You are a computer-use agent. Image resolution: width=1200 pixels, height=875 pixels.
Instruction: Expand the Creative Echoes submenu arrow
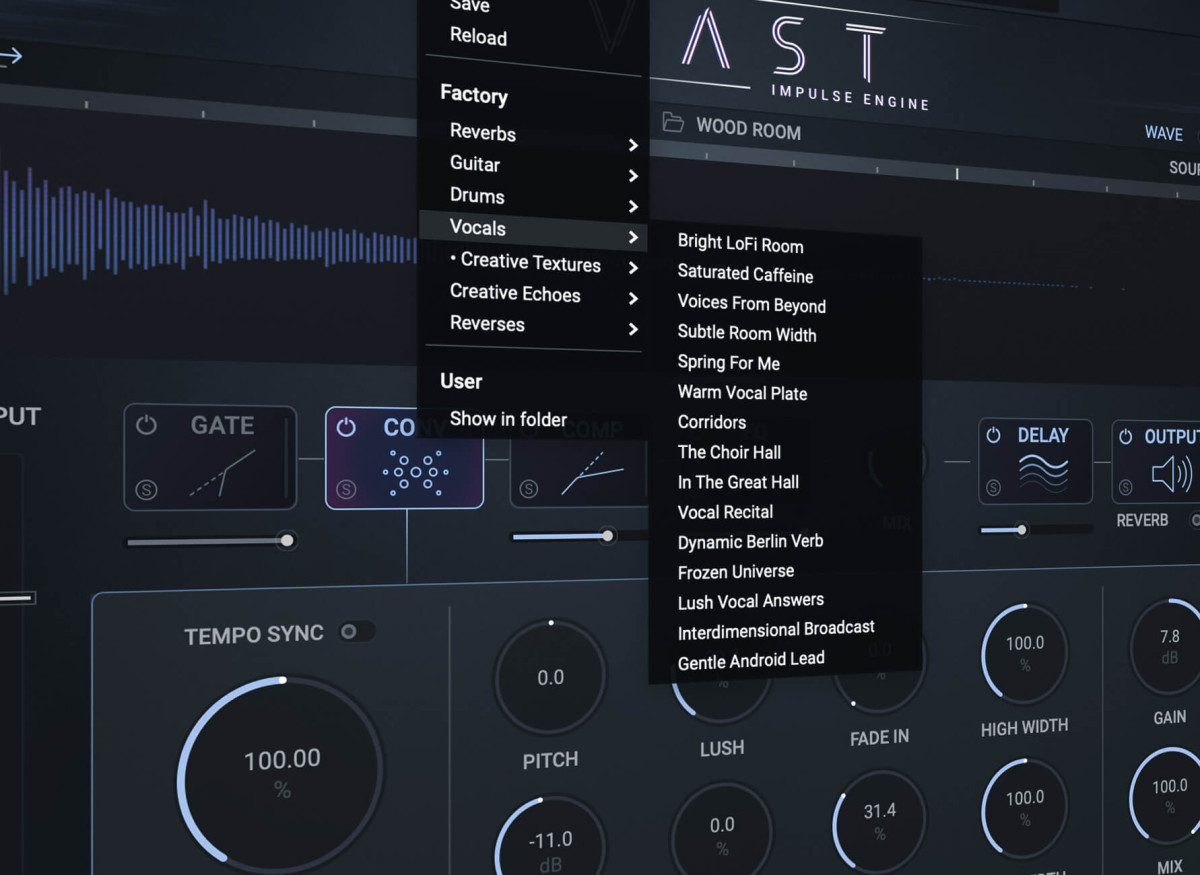coord(633,299)
